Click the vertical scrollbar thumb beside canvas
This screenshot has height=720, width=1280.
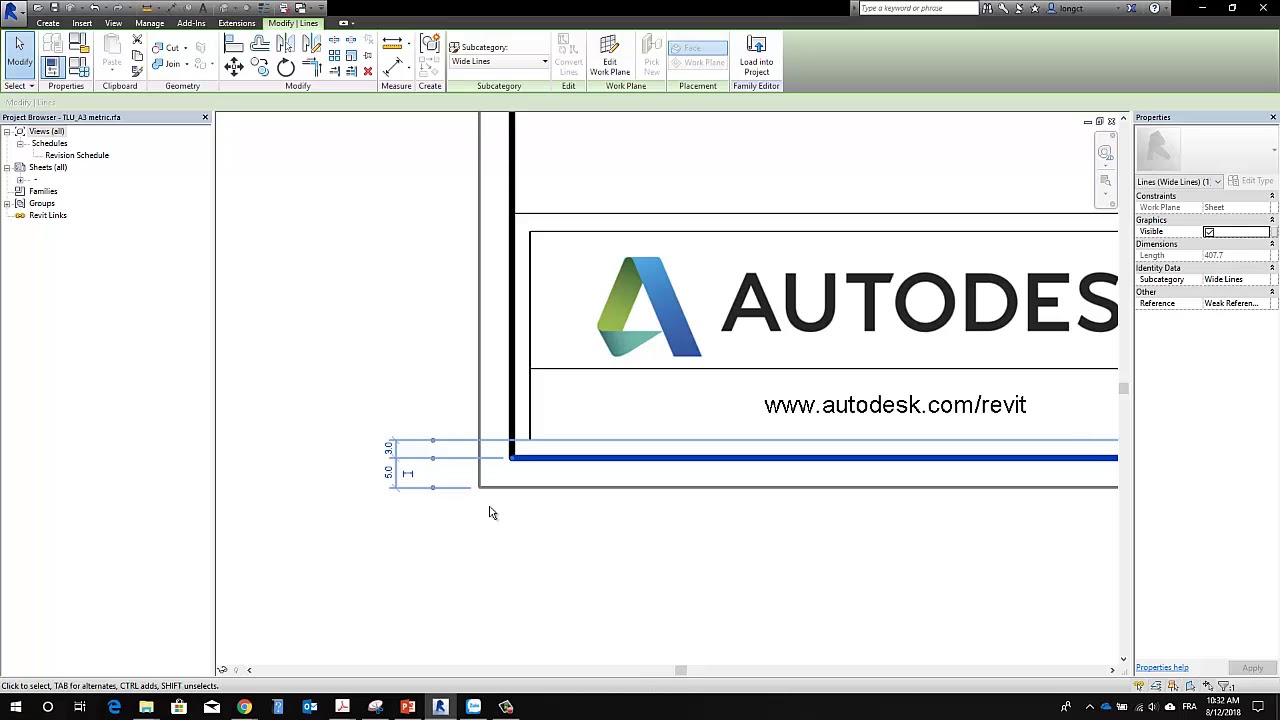coord(1123,388)
